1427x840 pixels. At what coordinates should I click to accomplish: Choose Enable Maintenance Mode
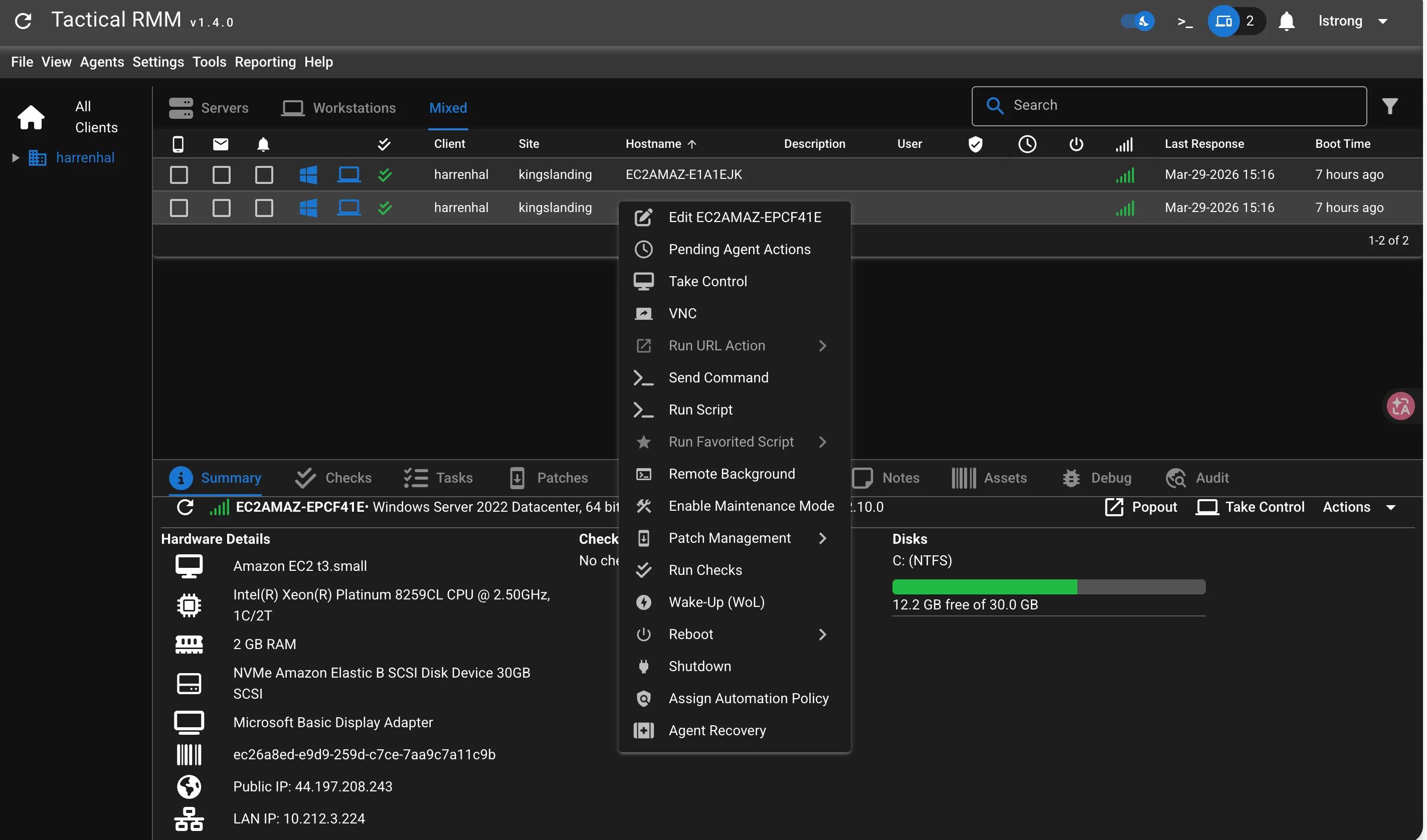734,506
